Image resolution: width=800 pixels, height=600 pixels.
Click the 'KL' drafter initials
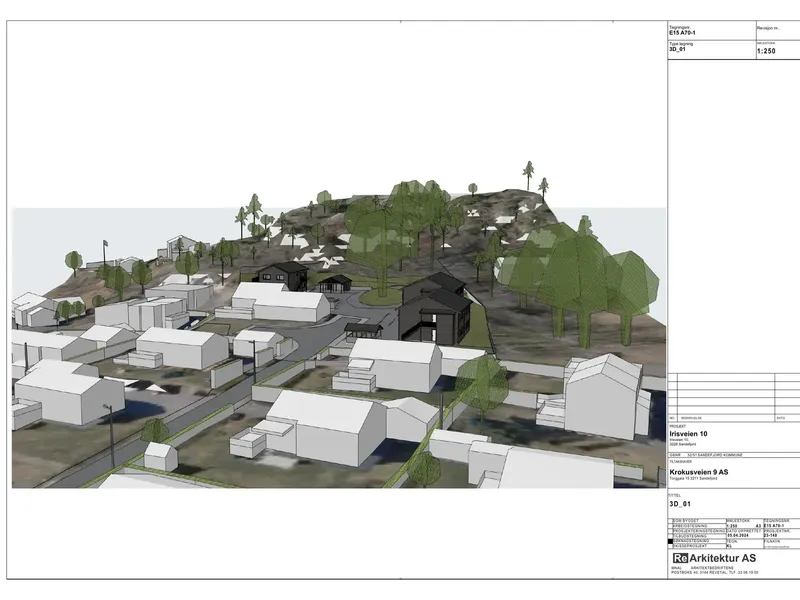pos(729,546)
